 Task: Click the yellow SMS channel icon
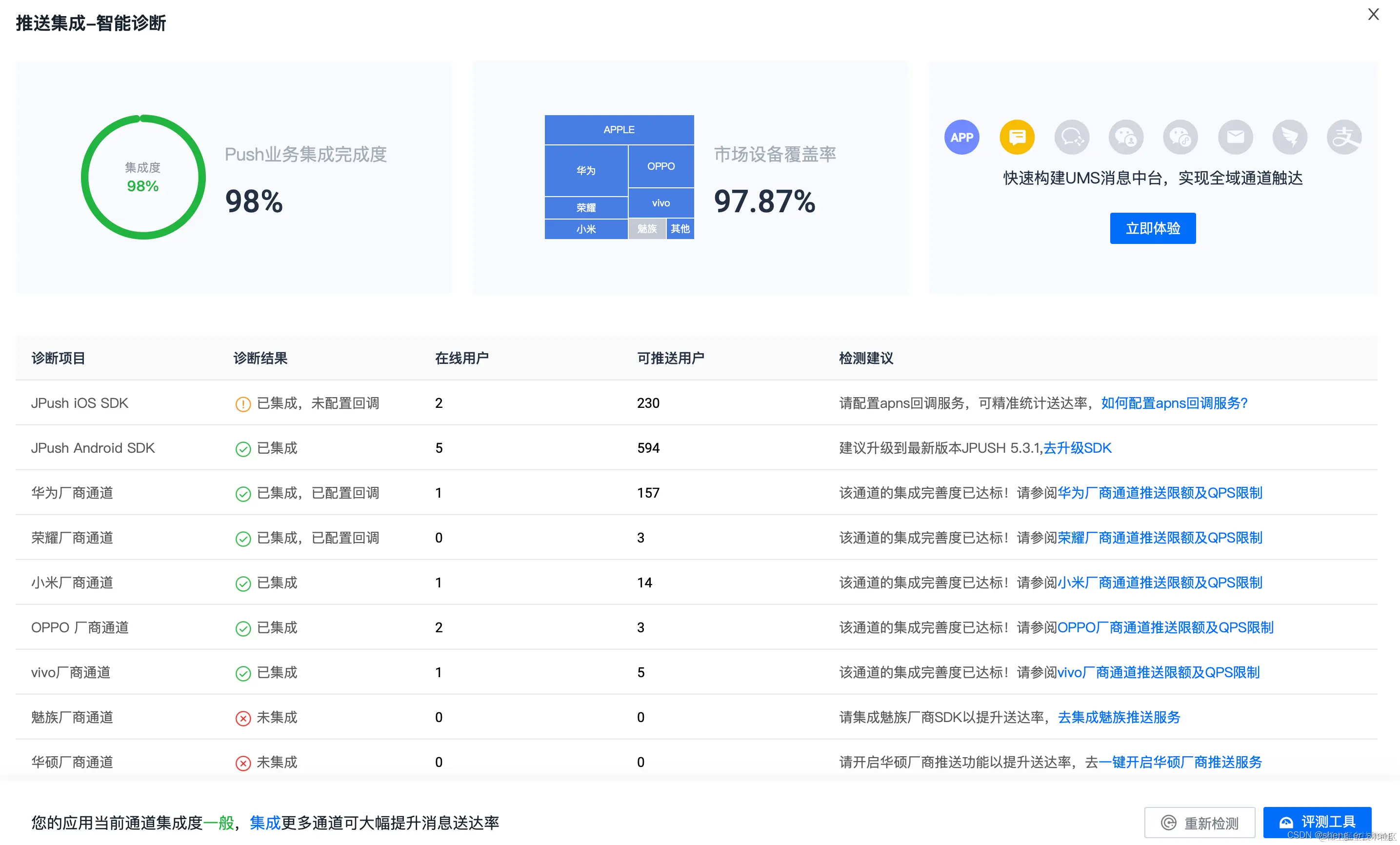[1017, 137]
